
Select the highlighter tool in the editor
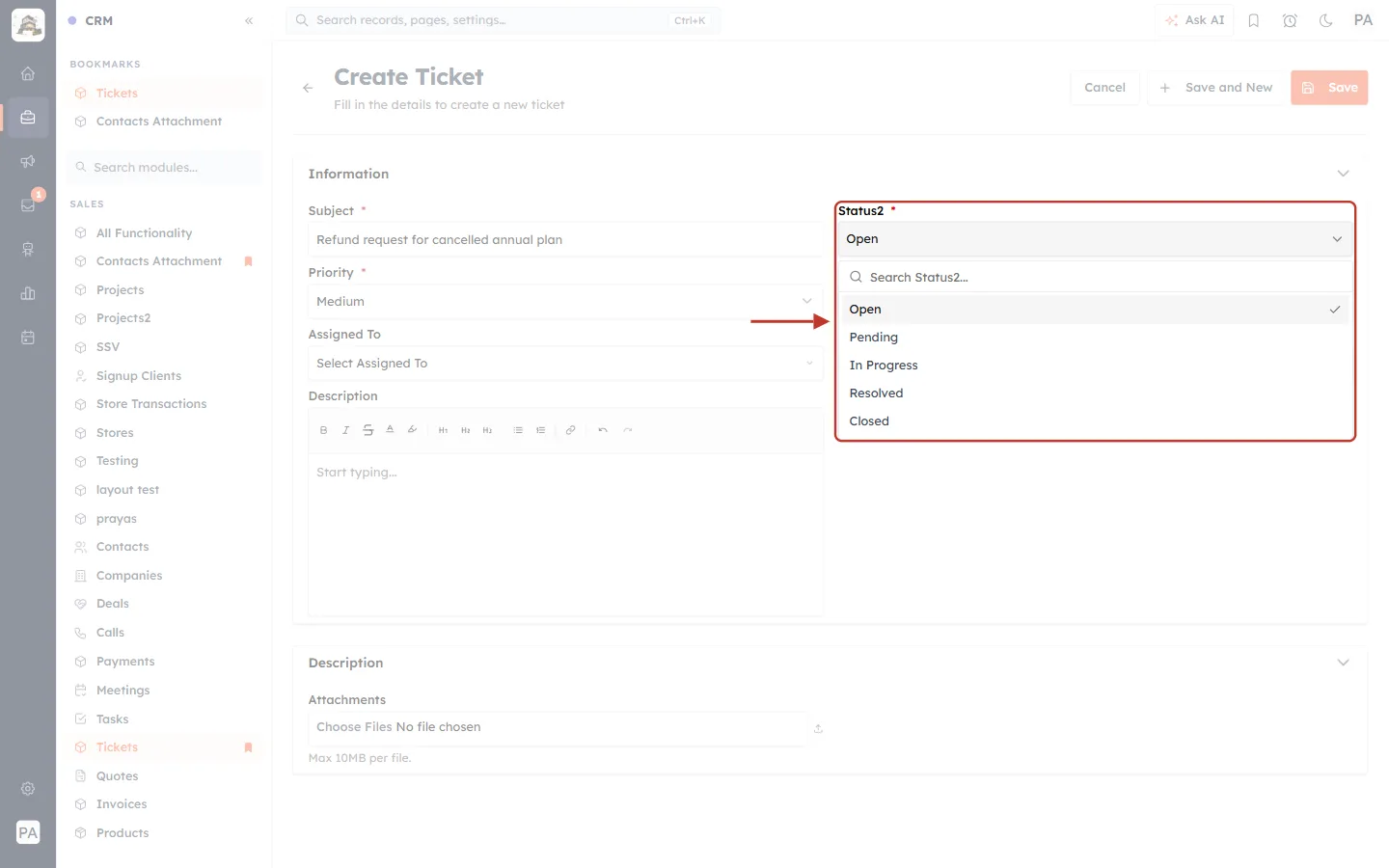[x=412, y=430]
